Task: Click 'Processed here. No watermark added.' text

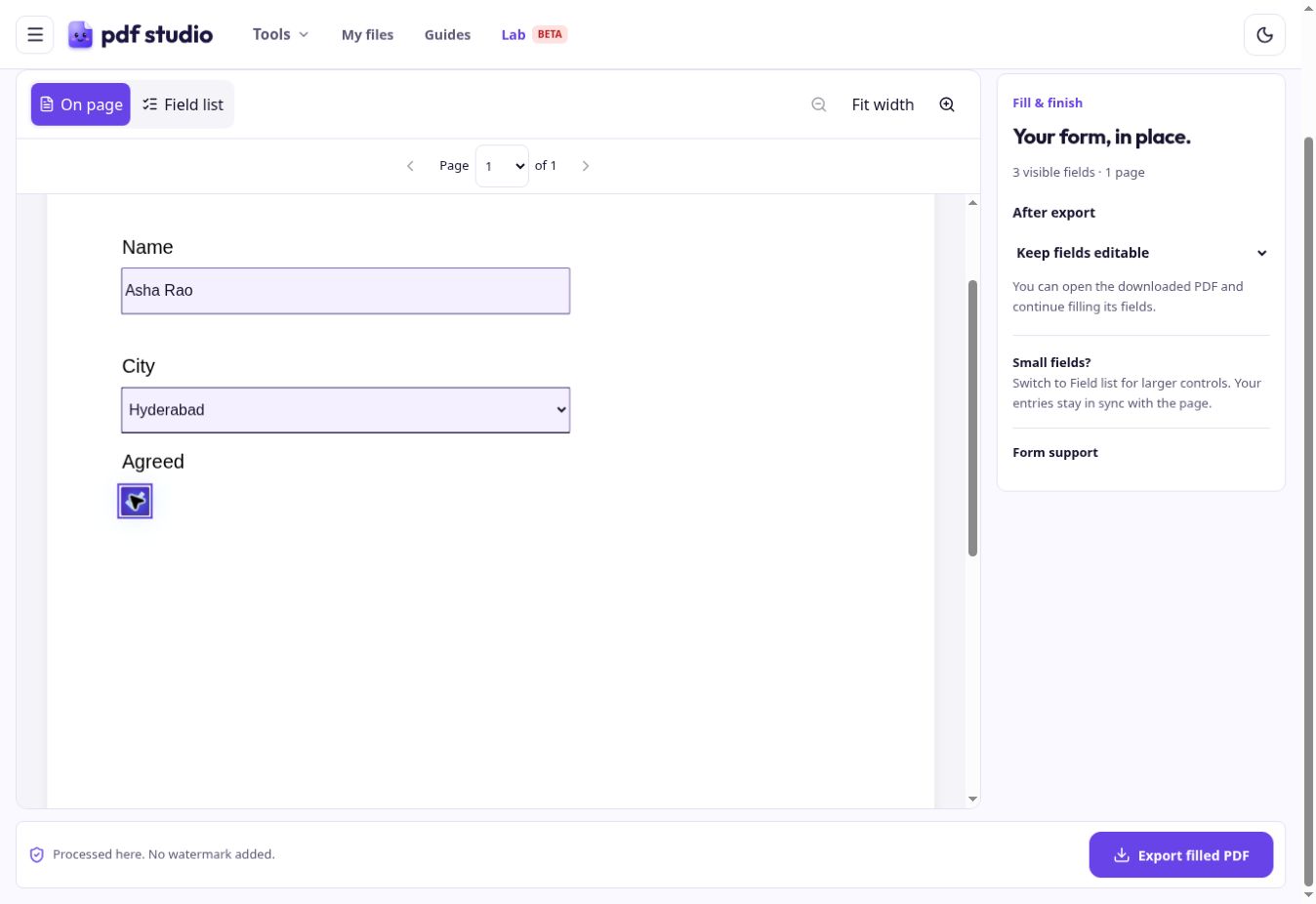Action: 164,854
